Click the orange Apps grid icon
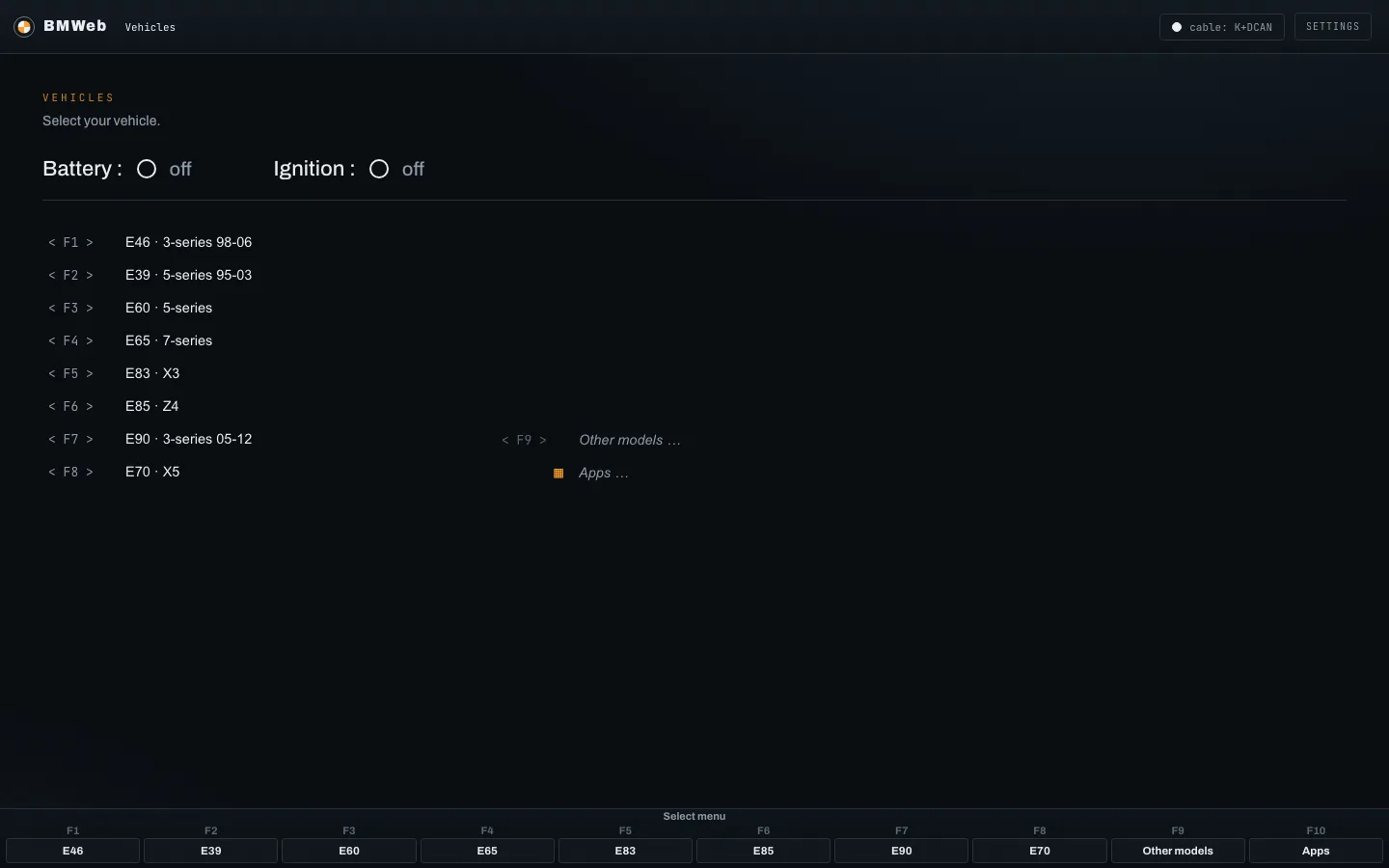The width and height of the screenshot is (1389, 868). pos(558,474)
